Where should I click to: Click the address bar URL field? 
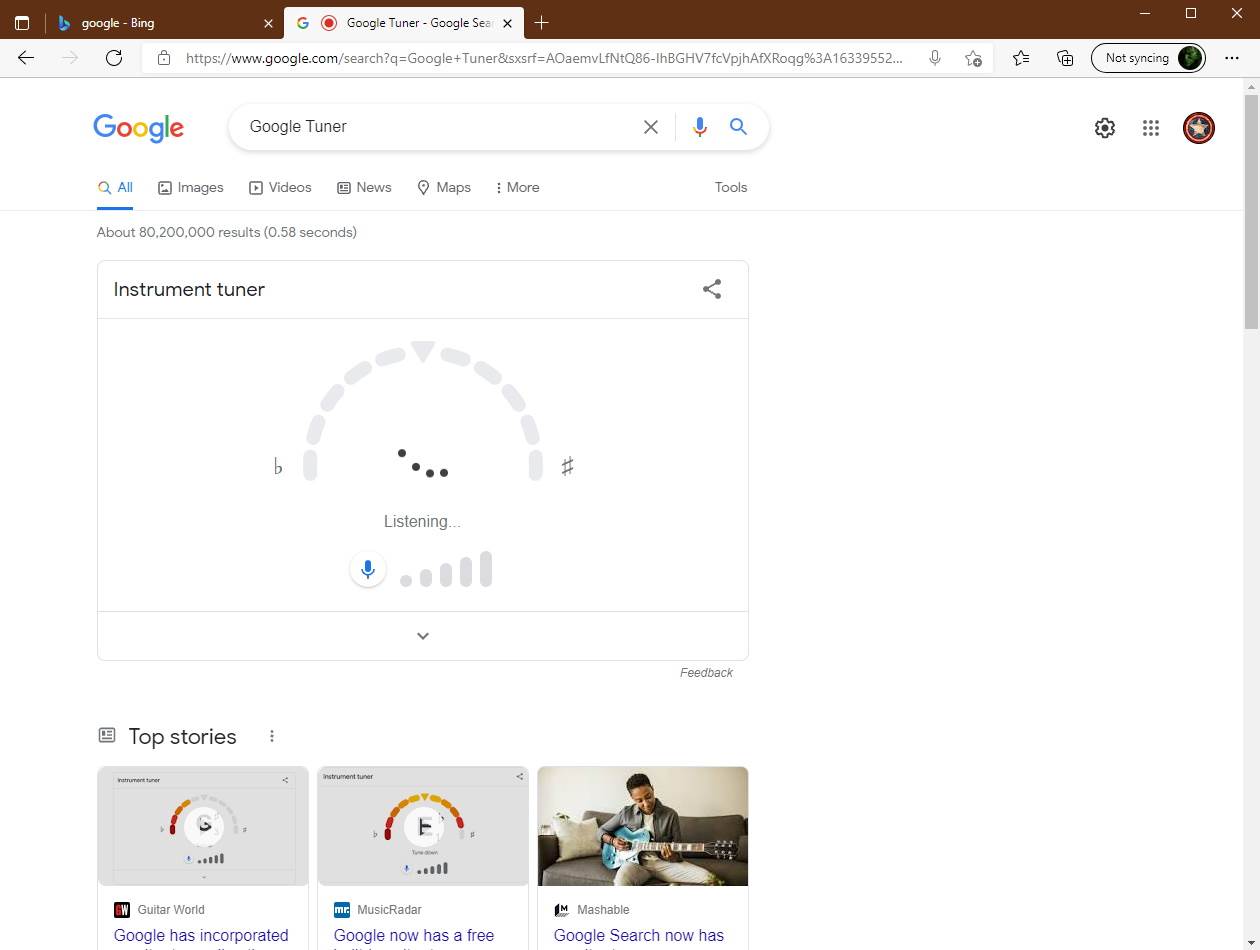point(540,57)
